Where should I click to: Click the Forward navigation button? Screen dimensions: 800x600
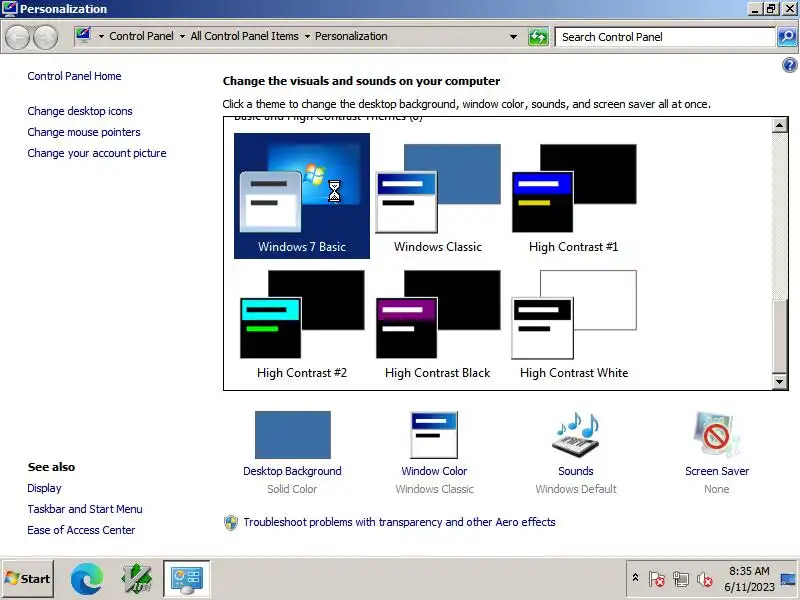(x=45, y=37)
